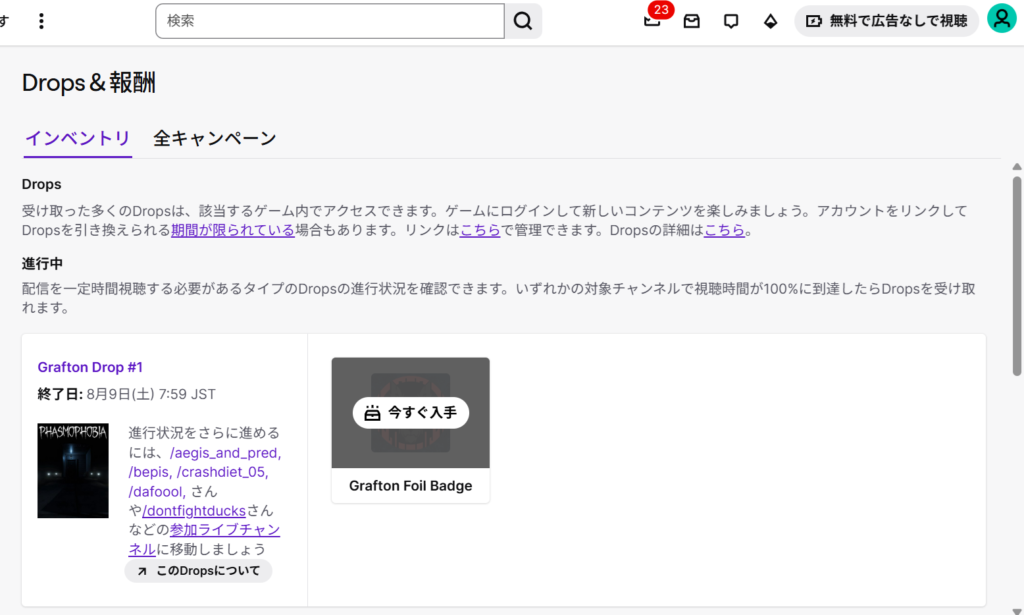Image resolution: width=1024 pixels, height=615 pixels.
Task: Click the scrollbar down arrow
Action: pyautogui.click(x=1017, y=611)
